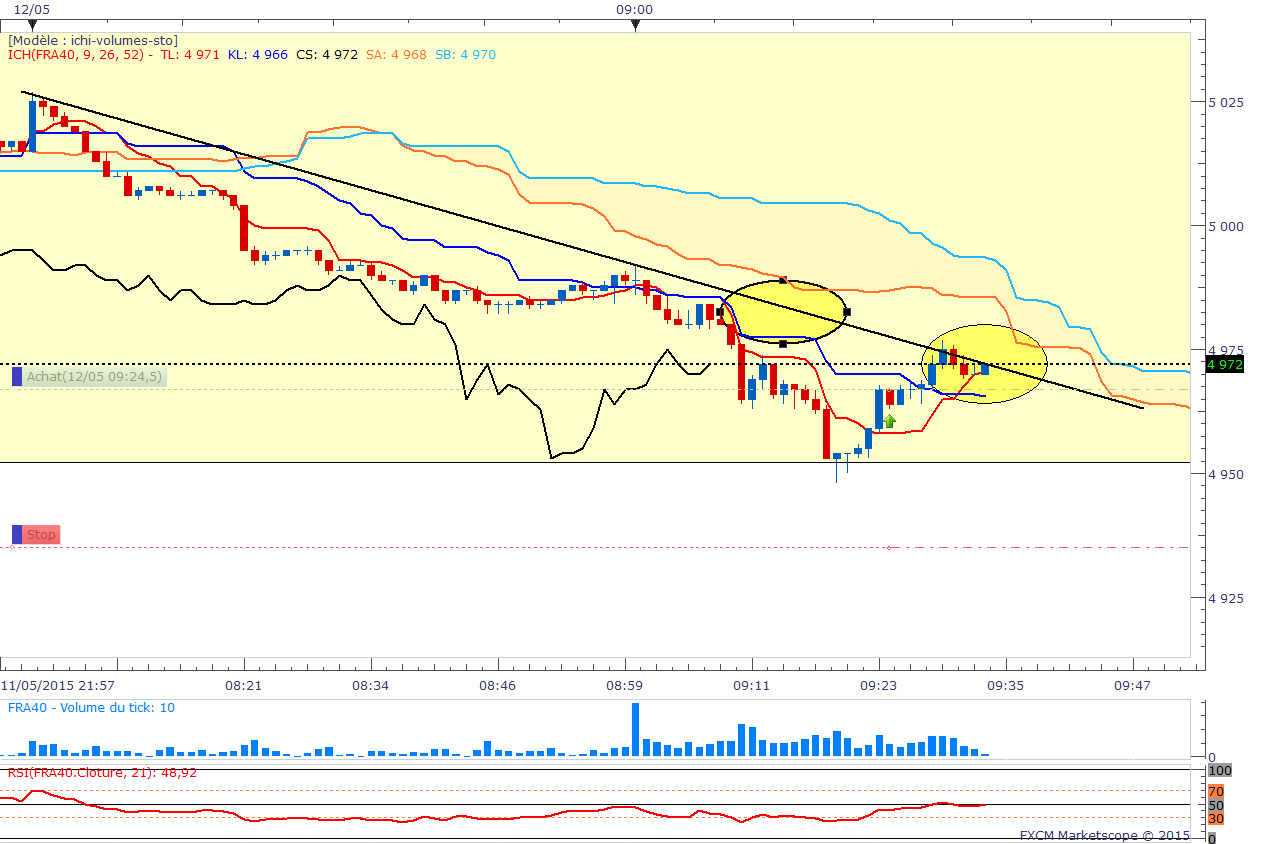Click the RSI(FRA40.Cloture, 21) indicator label

click(x=102, y=772)
